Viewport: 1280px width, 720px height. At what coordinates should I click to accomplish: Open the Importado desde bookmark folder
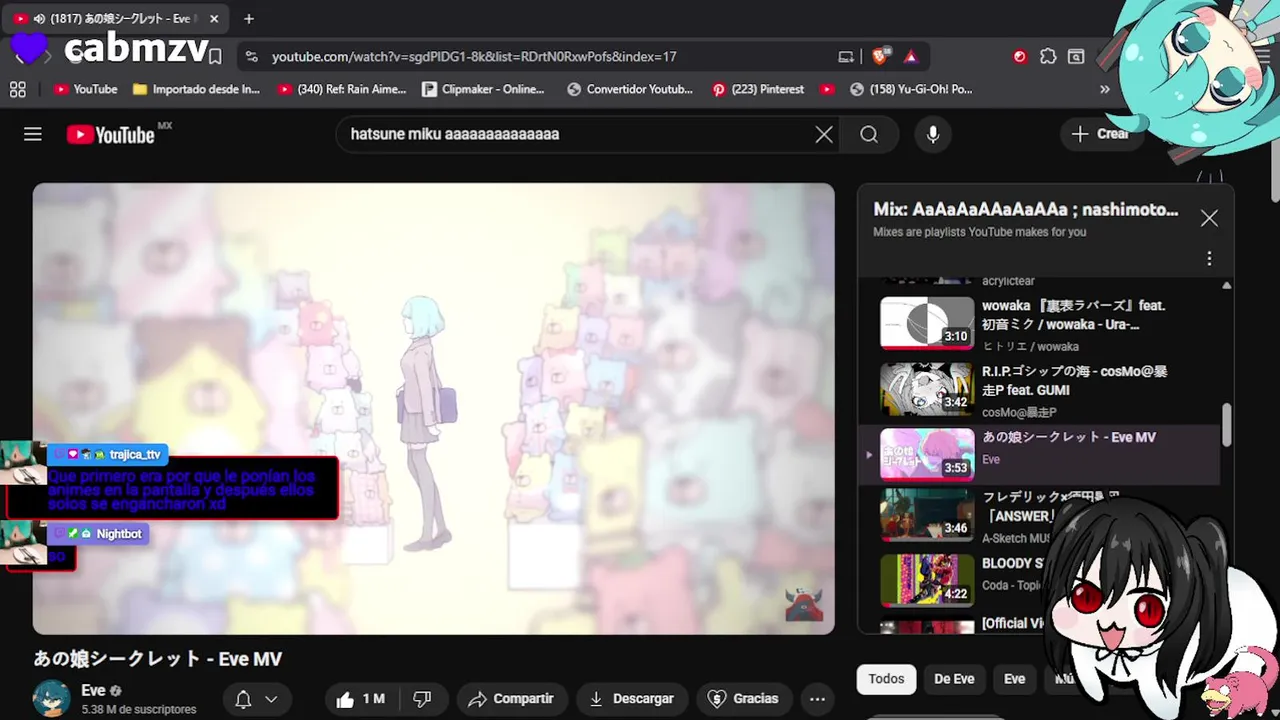pyautogui.click(x=195, y=89)
